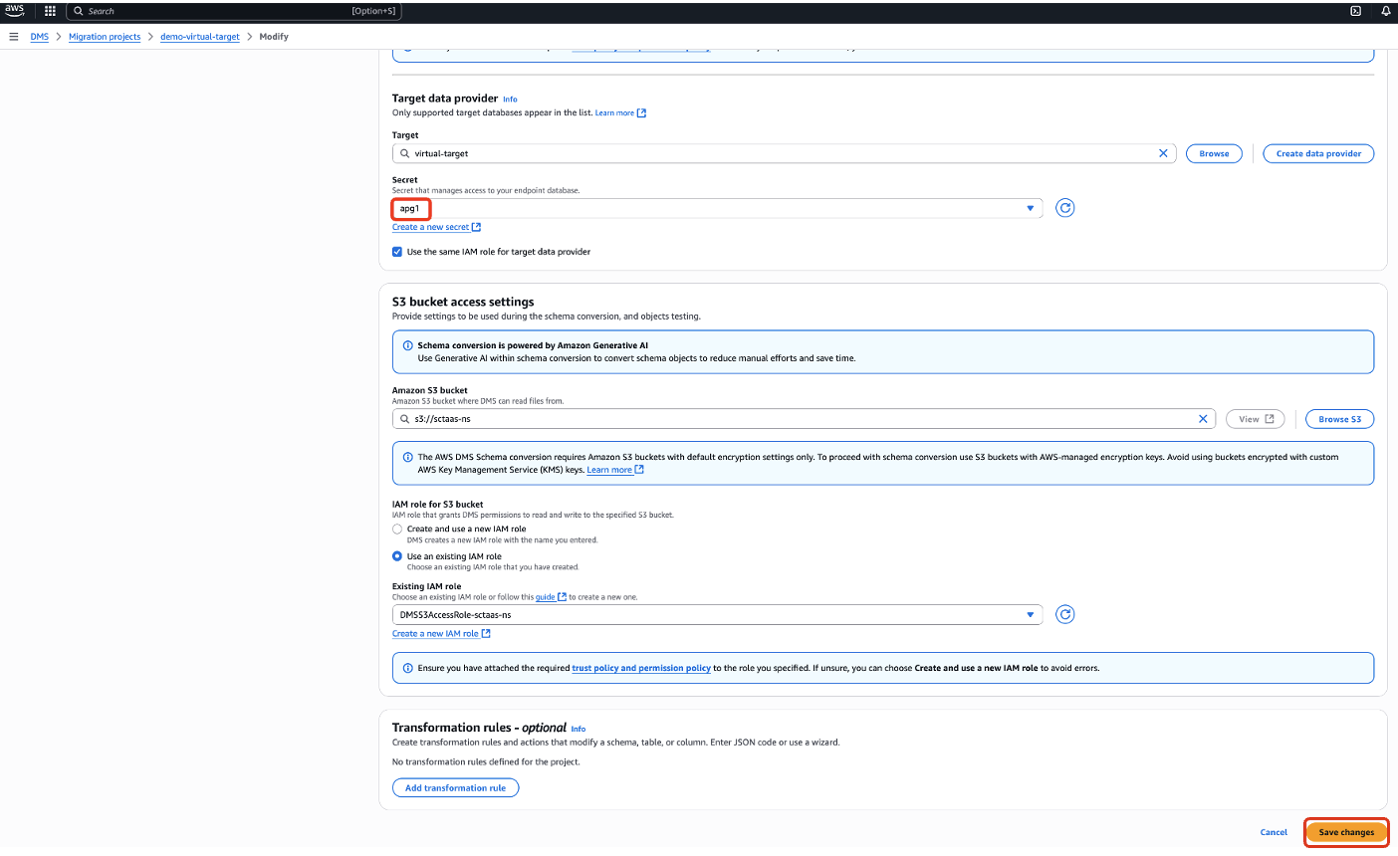Toggle the side navigation hamburger menu

(14, 37)
